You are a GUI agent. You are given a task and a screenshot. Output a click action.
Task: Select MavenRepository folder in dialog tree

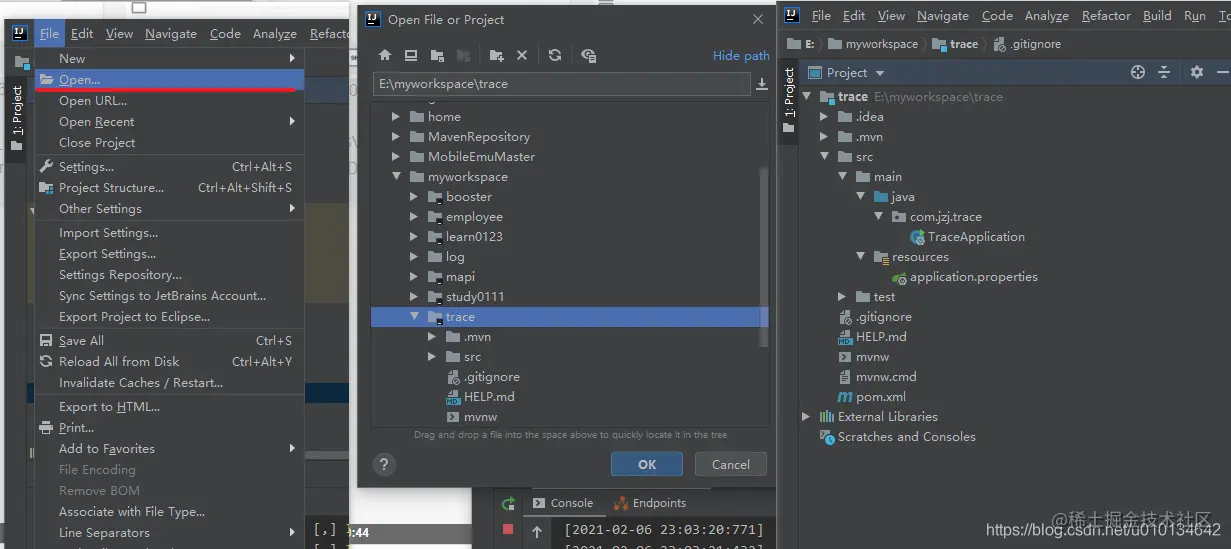[x=479, y=136]
